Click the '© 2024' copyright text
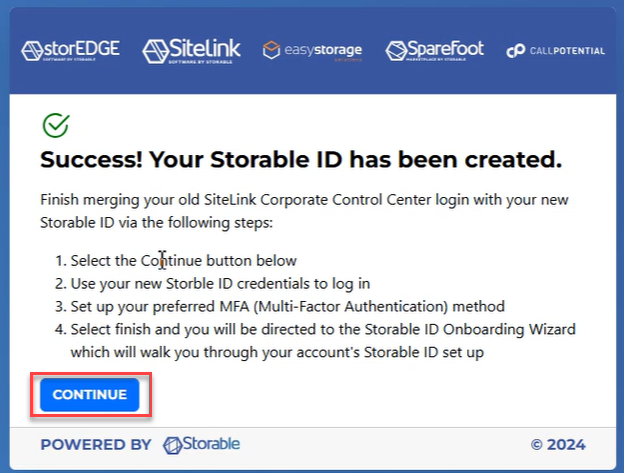Viewport: 624px width, 473px height. 558,445
